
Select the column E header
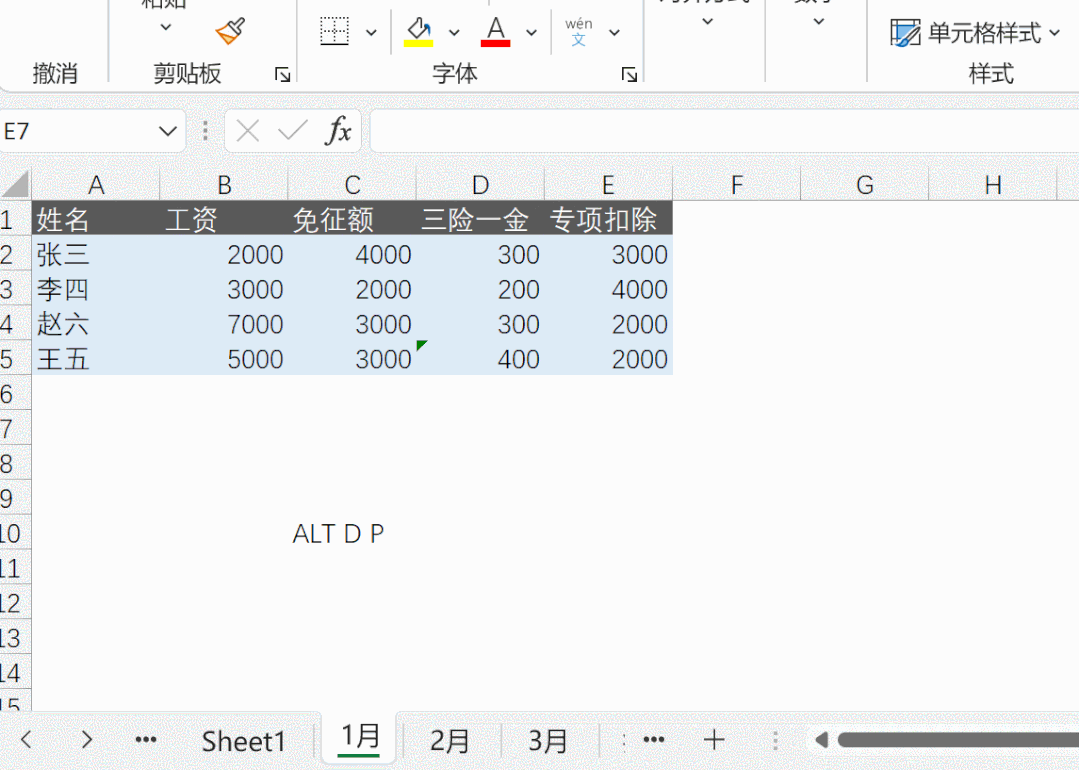[608, 184]
